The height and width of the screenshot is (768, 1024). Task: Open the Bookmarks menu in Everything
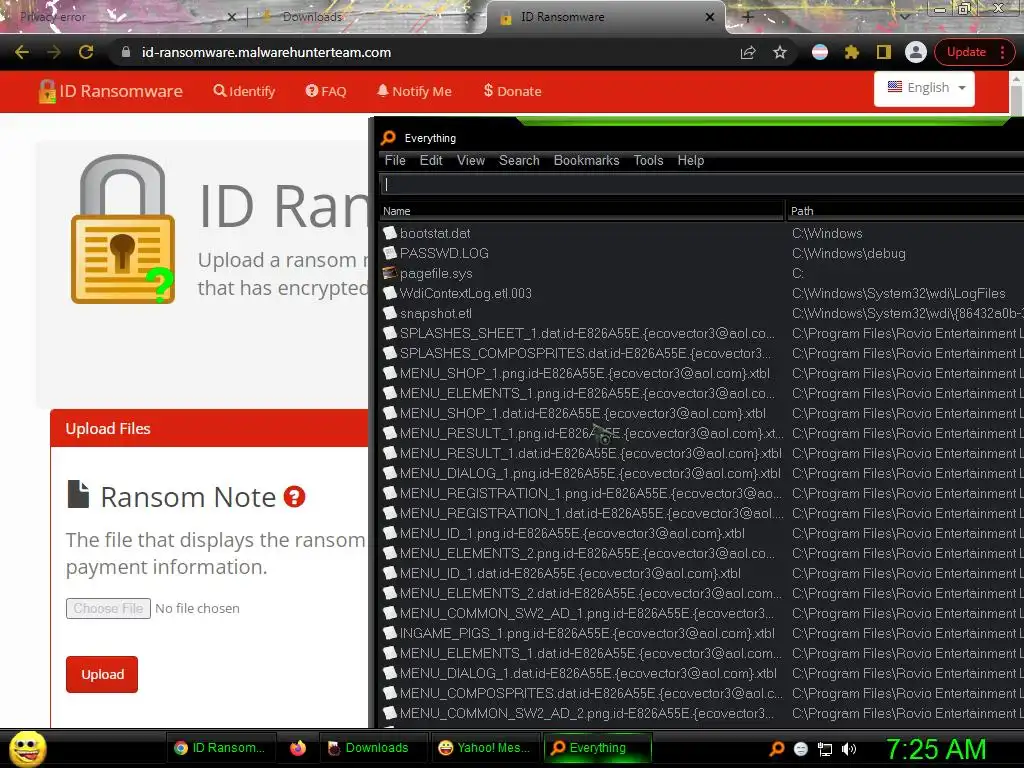click(x=586, y=161)
